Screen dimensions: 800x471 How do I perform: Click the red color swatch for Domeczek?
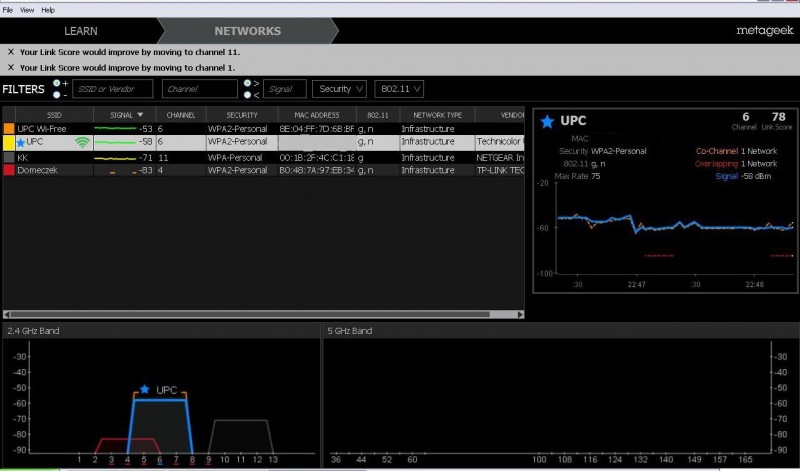[9, 171]
